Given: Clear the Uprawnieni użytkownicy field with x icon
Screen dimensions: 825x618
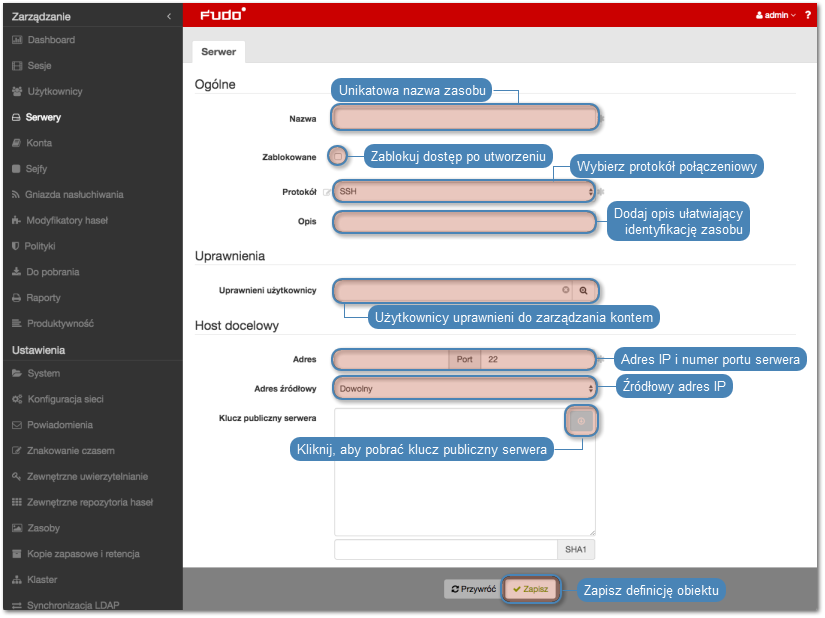Looking at the screenshot, I should click(566, 290).
